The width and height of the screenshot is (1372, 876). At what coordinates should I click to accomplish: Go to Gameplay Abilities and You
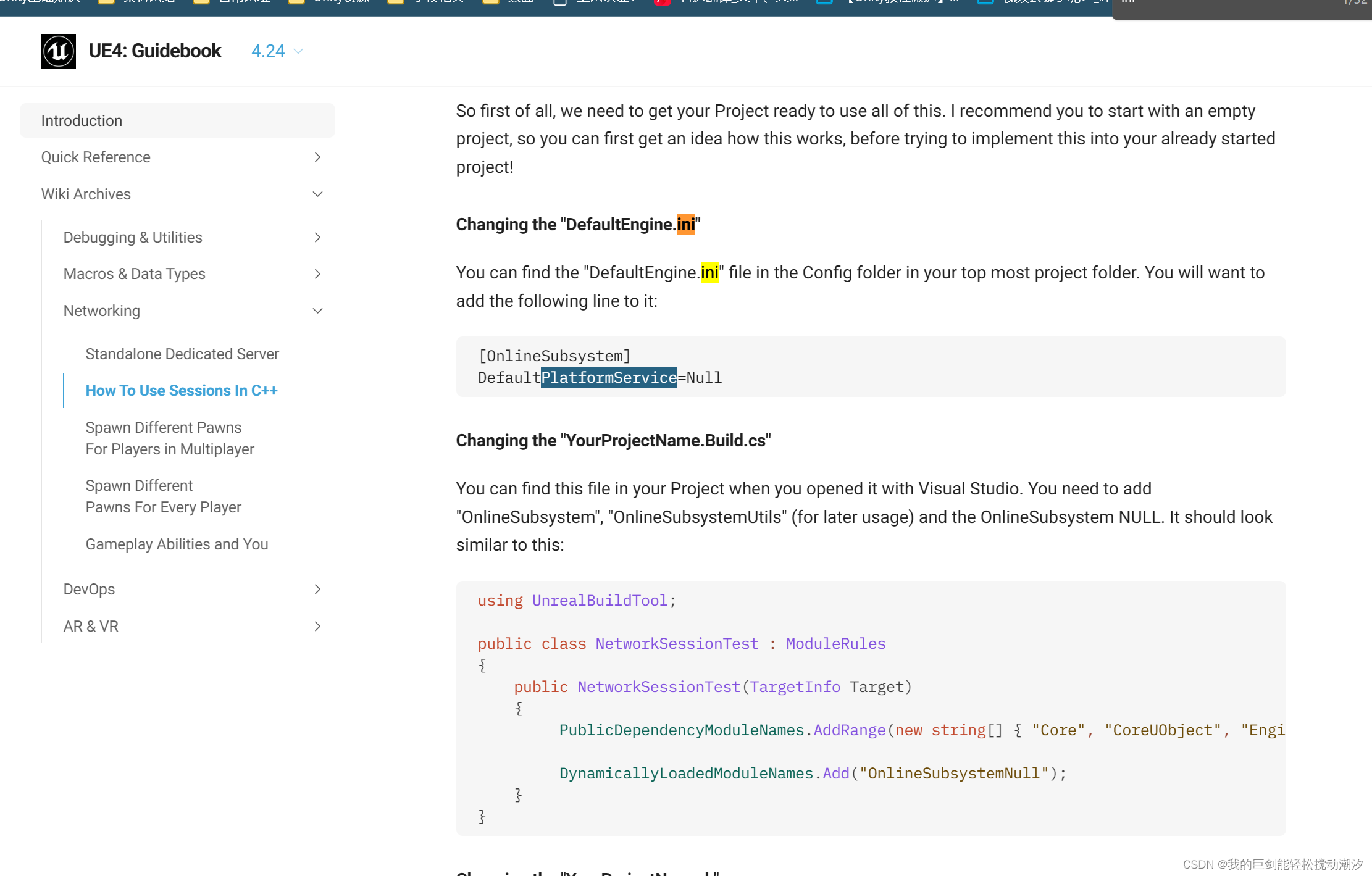[177, 544]
